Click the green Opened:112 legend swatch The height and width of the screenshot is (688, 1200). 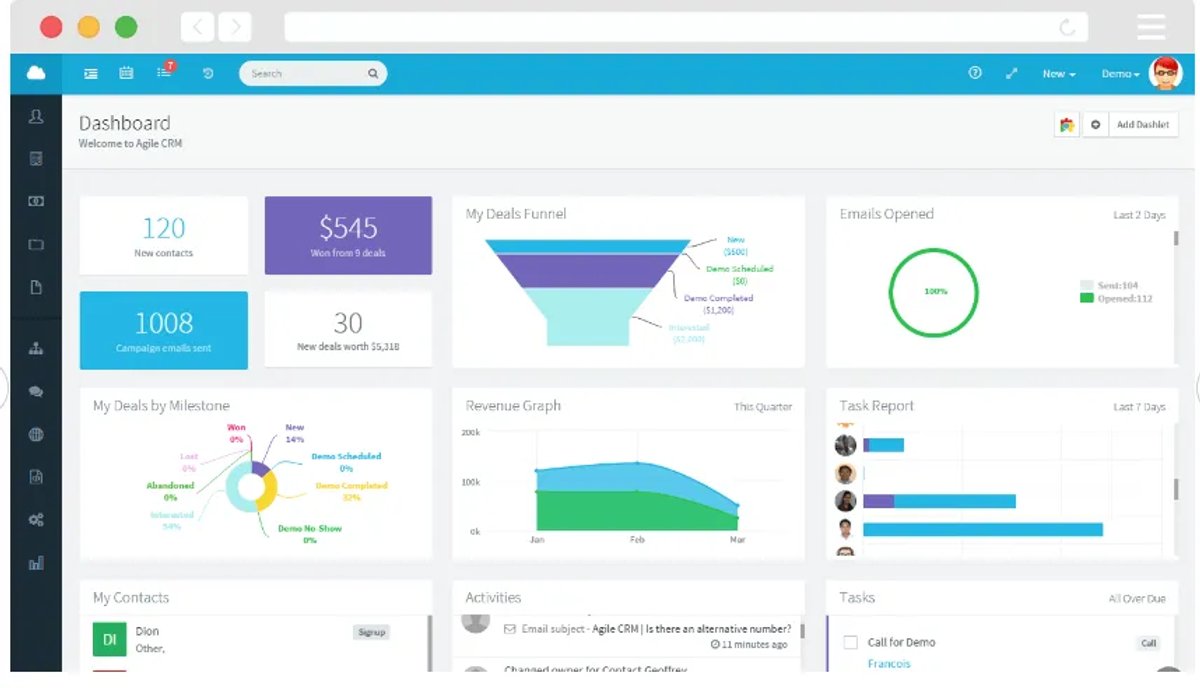(x=1086, y=298)
